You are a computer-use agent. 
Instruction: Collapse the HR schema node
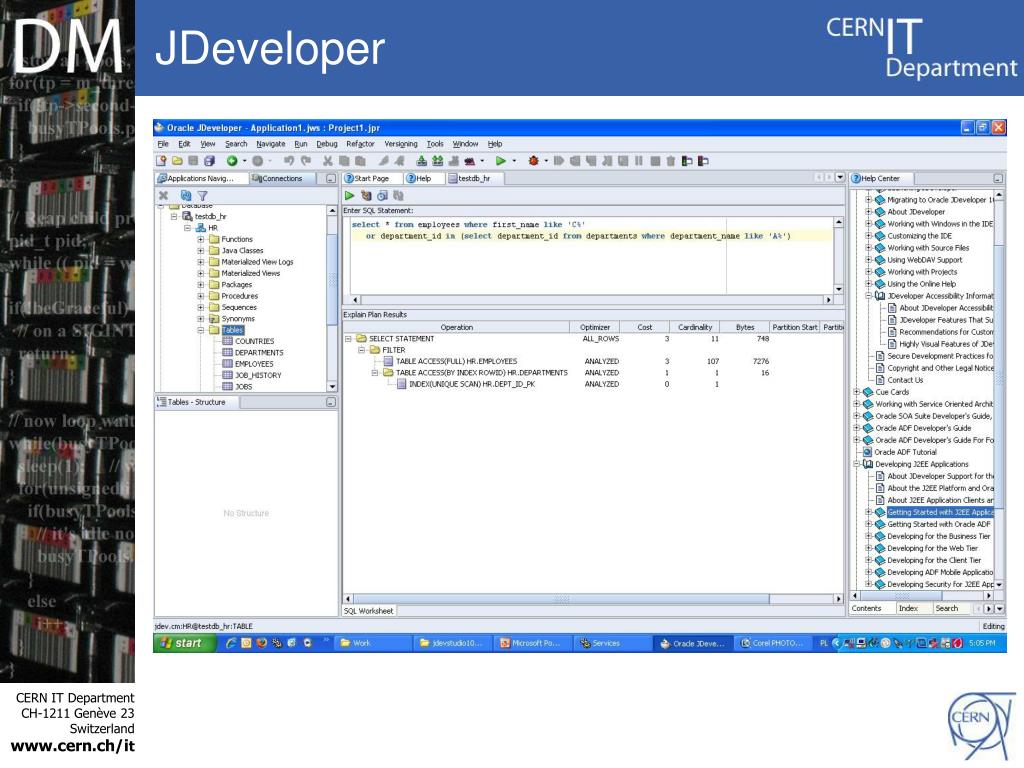187,228
